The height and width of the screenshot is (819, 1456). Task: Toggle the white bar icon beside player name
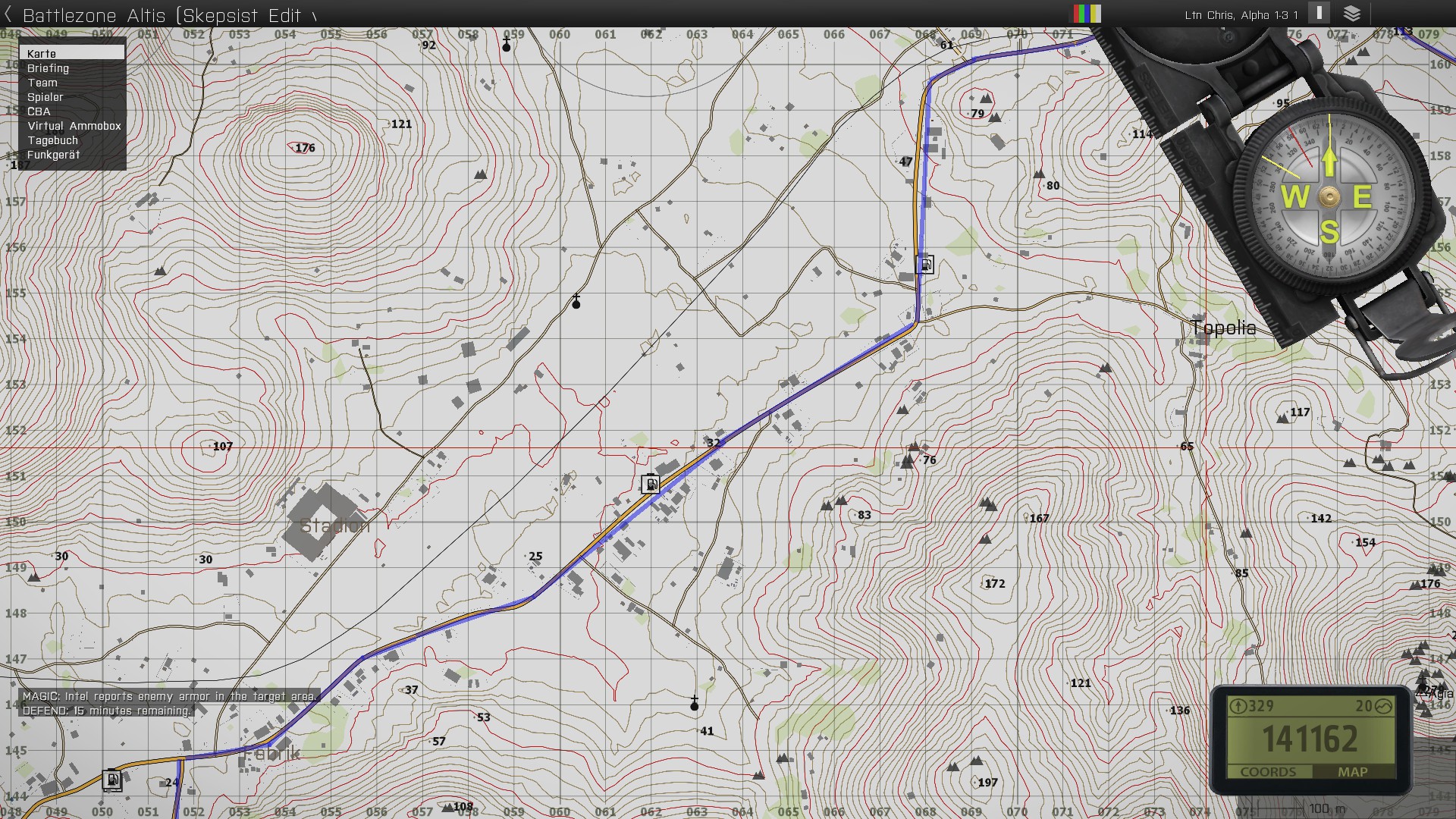click(1319, 13)
